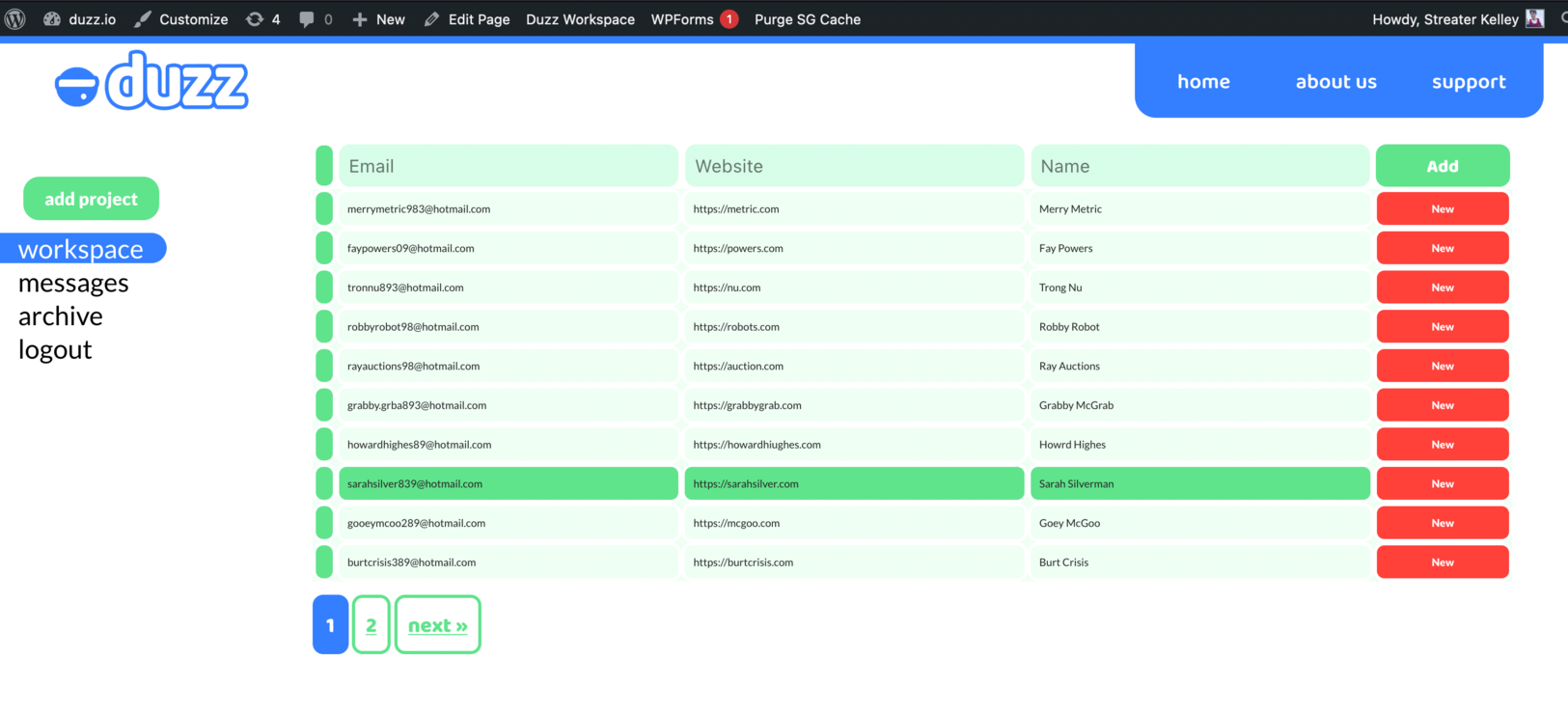Click the WPForms notification badge
This screenshot has width=1568, height=712.
click(x=729, y=19)
